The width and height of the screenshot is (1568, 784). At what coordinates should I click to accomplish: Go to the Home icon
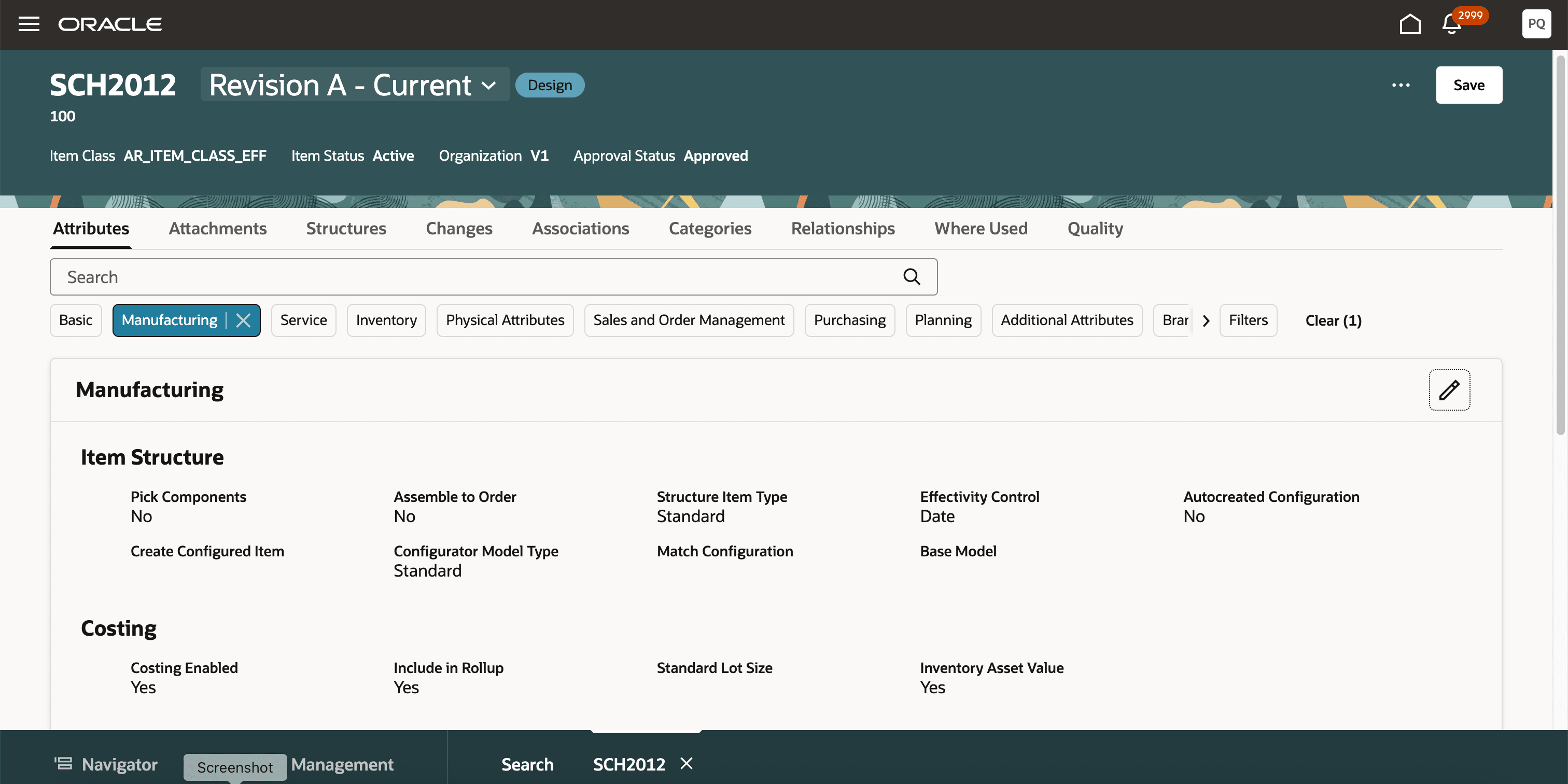(x=1410, y=24)
